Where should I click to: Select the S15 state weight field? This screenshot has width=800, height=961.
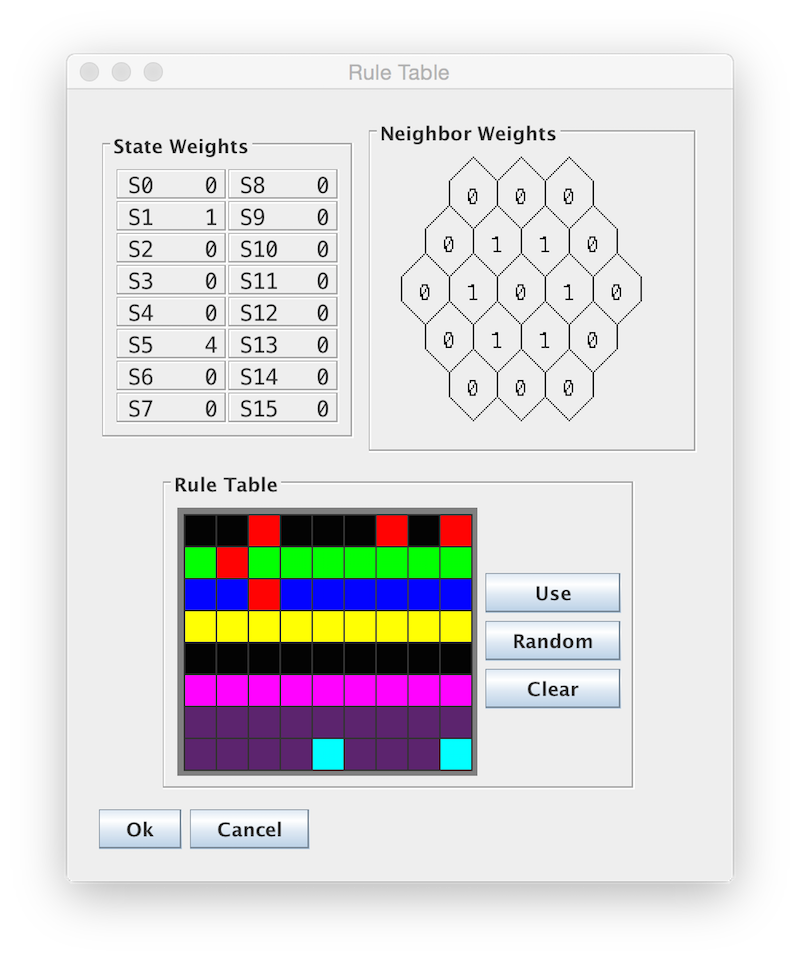point(283,408)
